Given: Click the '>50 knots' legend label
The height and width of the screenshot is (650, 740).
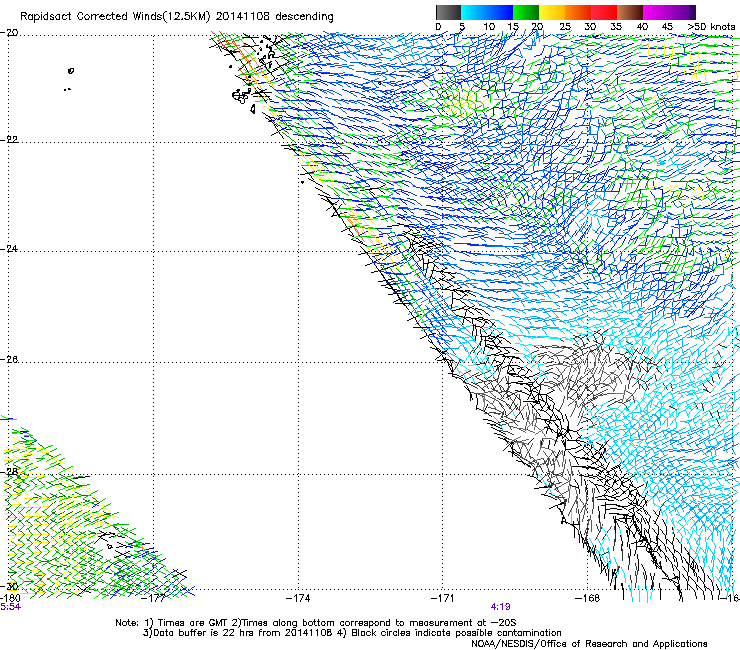Looking at the screenshot, I should (711, 27).
